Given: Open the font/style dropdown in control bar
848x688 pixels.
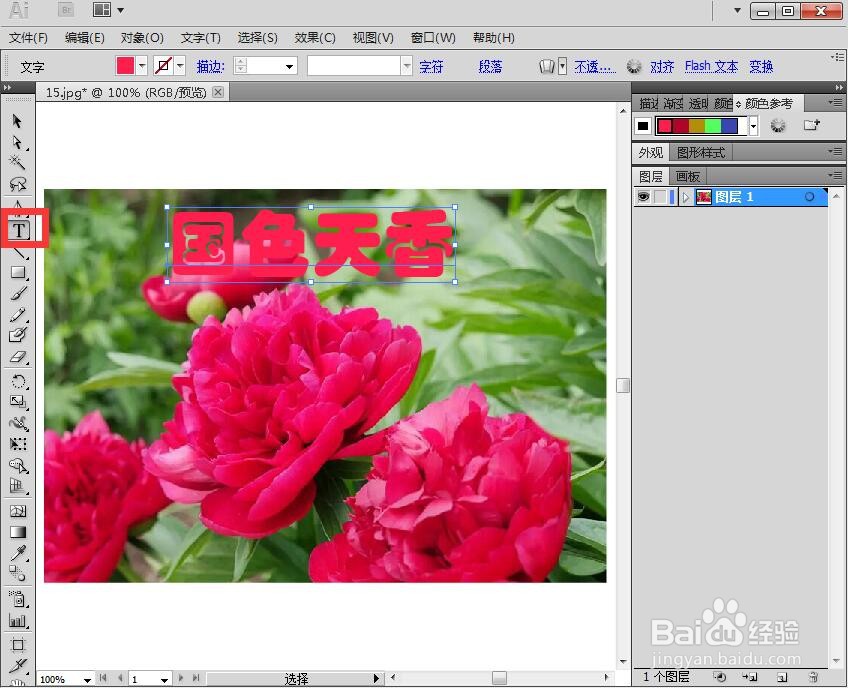Looking at the screenshot, I should 407,67.
